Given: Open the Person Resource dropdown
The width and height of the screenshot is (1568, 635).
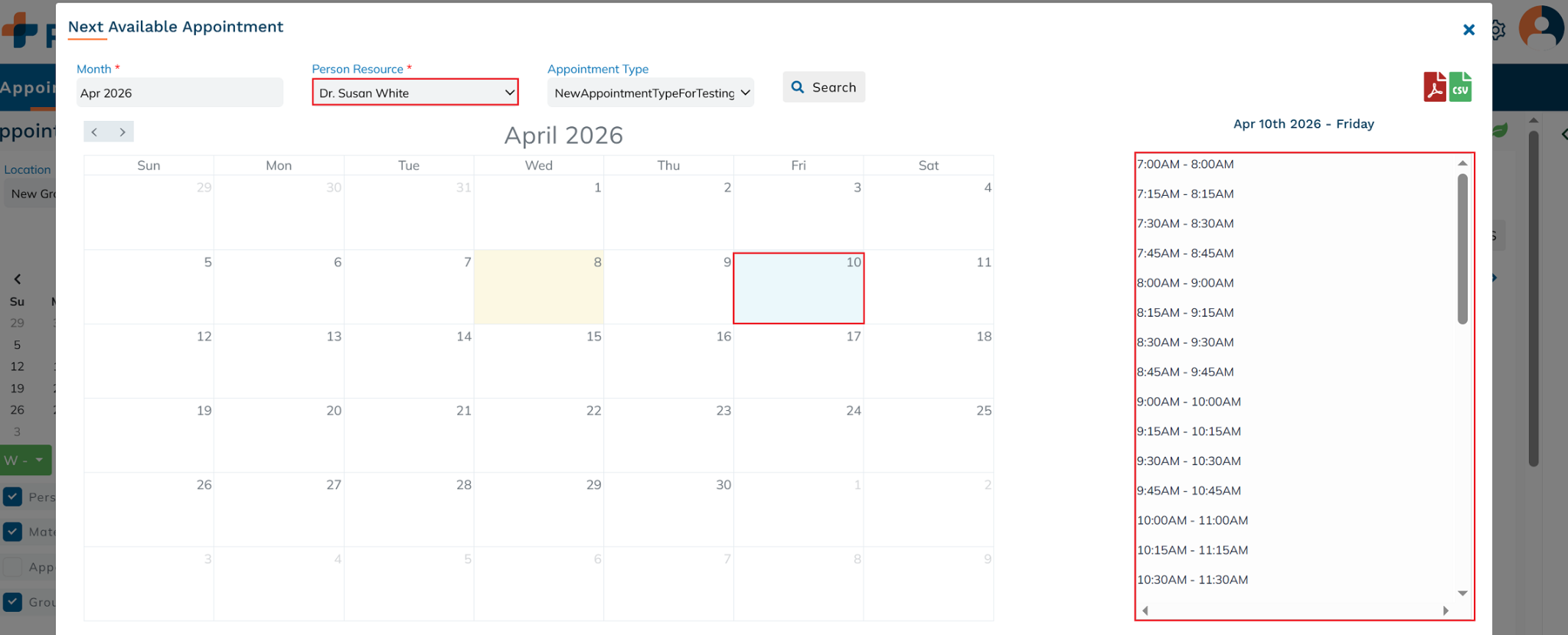Looking at the screenshot, I should tap(415, 93).
